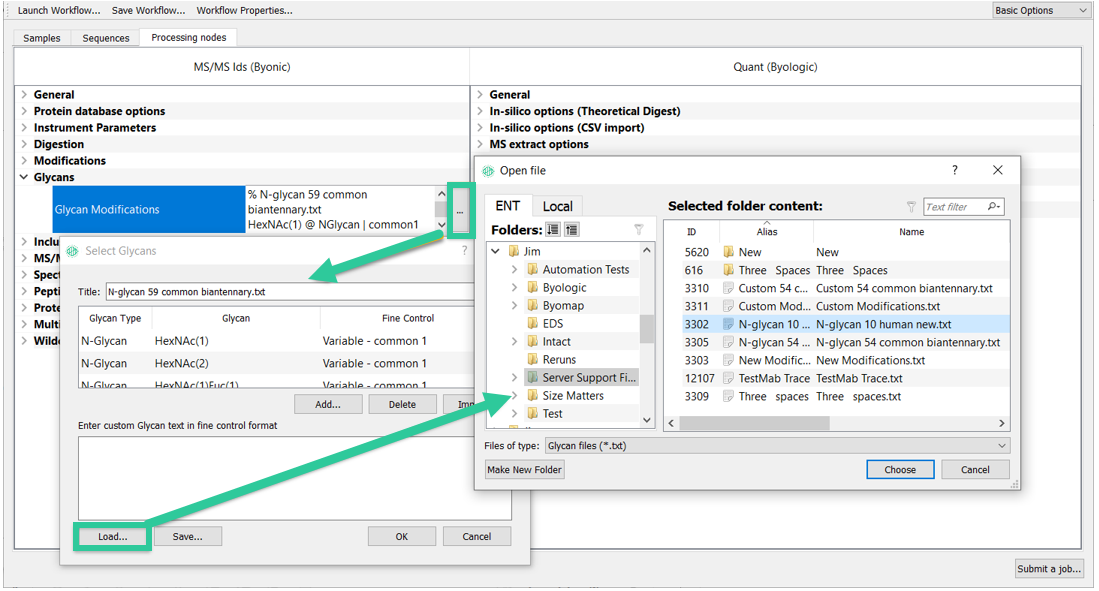The width and height of the screenshot is (1099, 591).
Task: Collapse the Jim folder tree node
Action: (496, 251)
